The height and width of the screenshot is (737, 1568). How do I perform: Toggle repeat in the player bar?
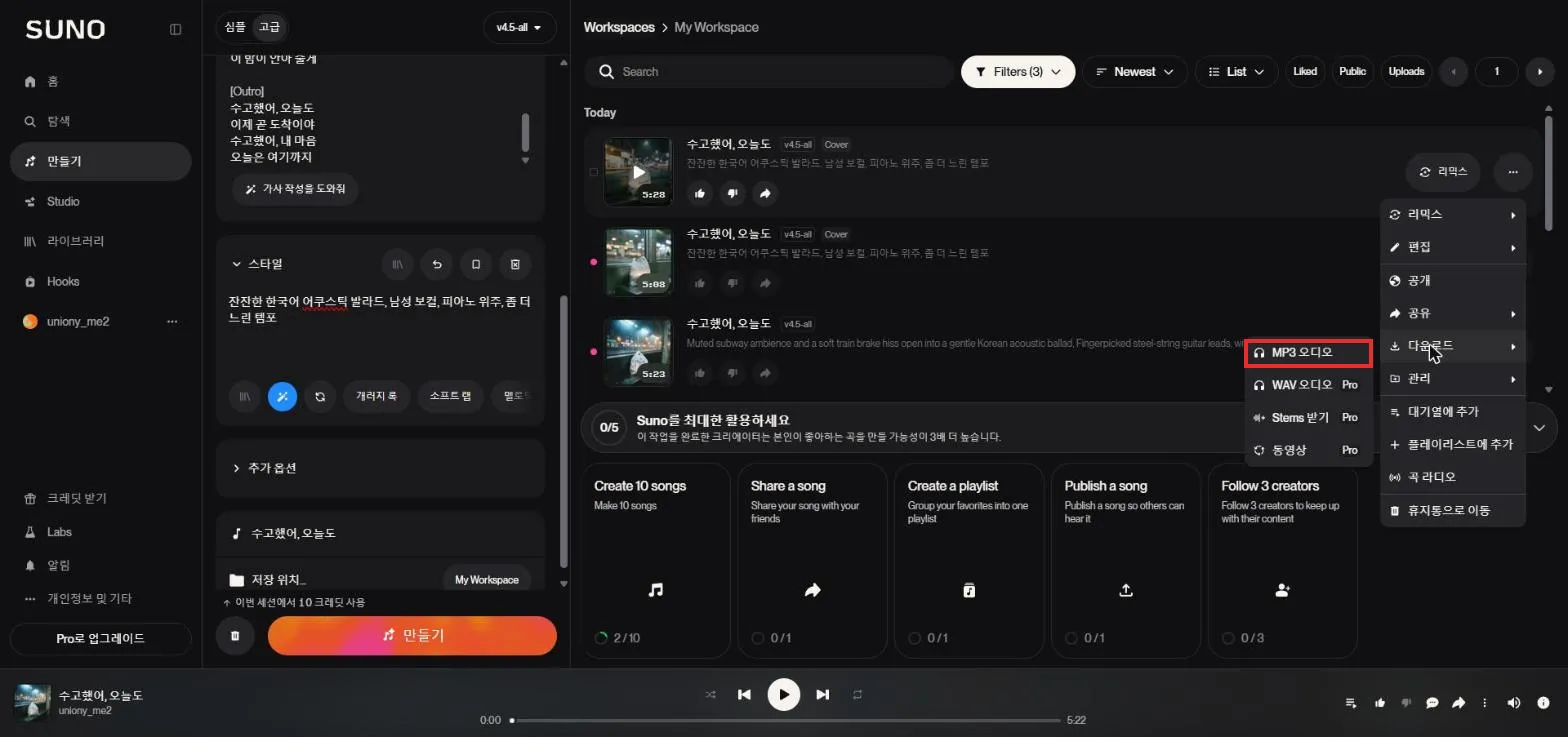(857, 694)
